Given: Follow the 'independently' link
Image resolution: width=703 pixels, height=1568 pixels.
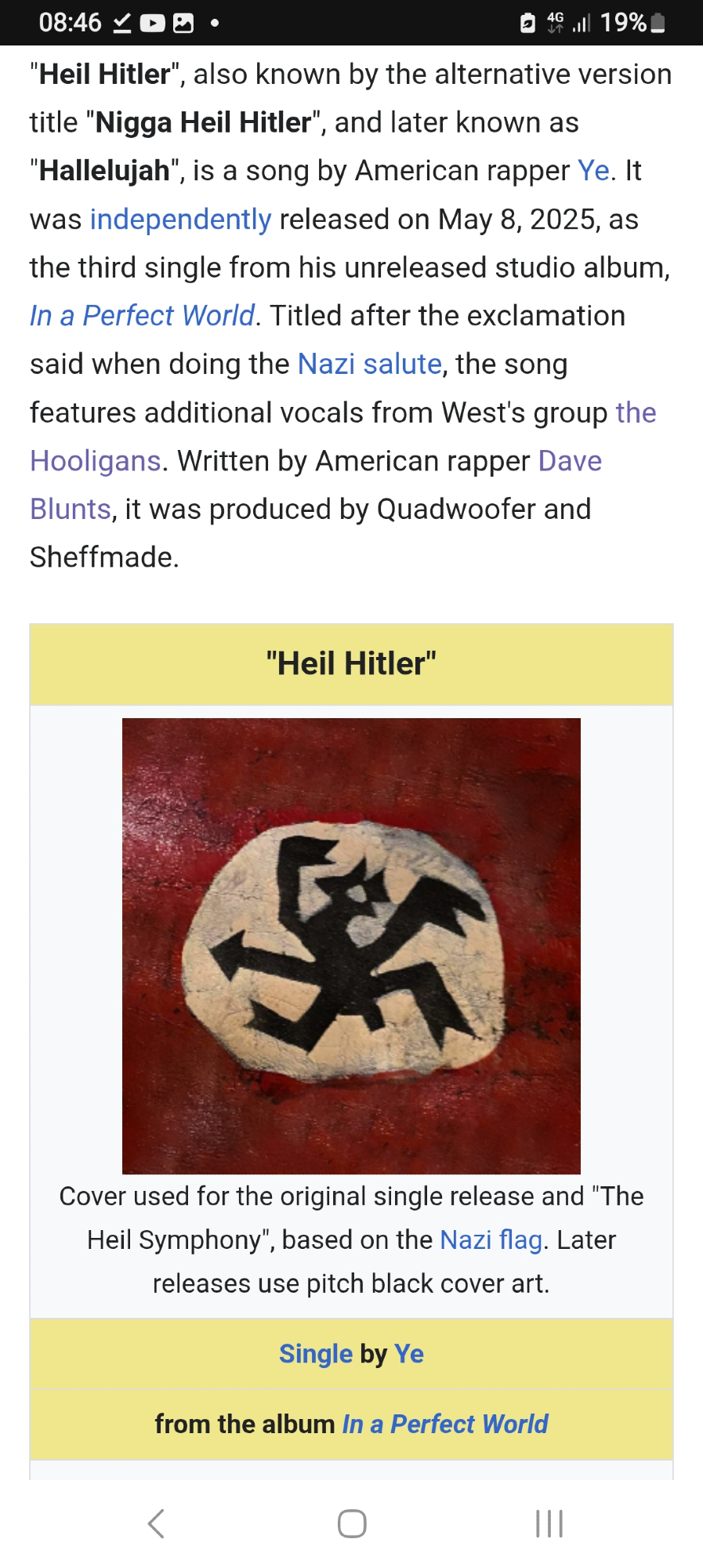Looking at the screenshot, I should pos(180,219).
